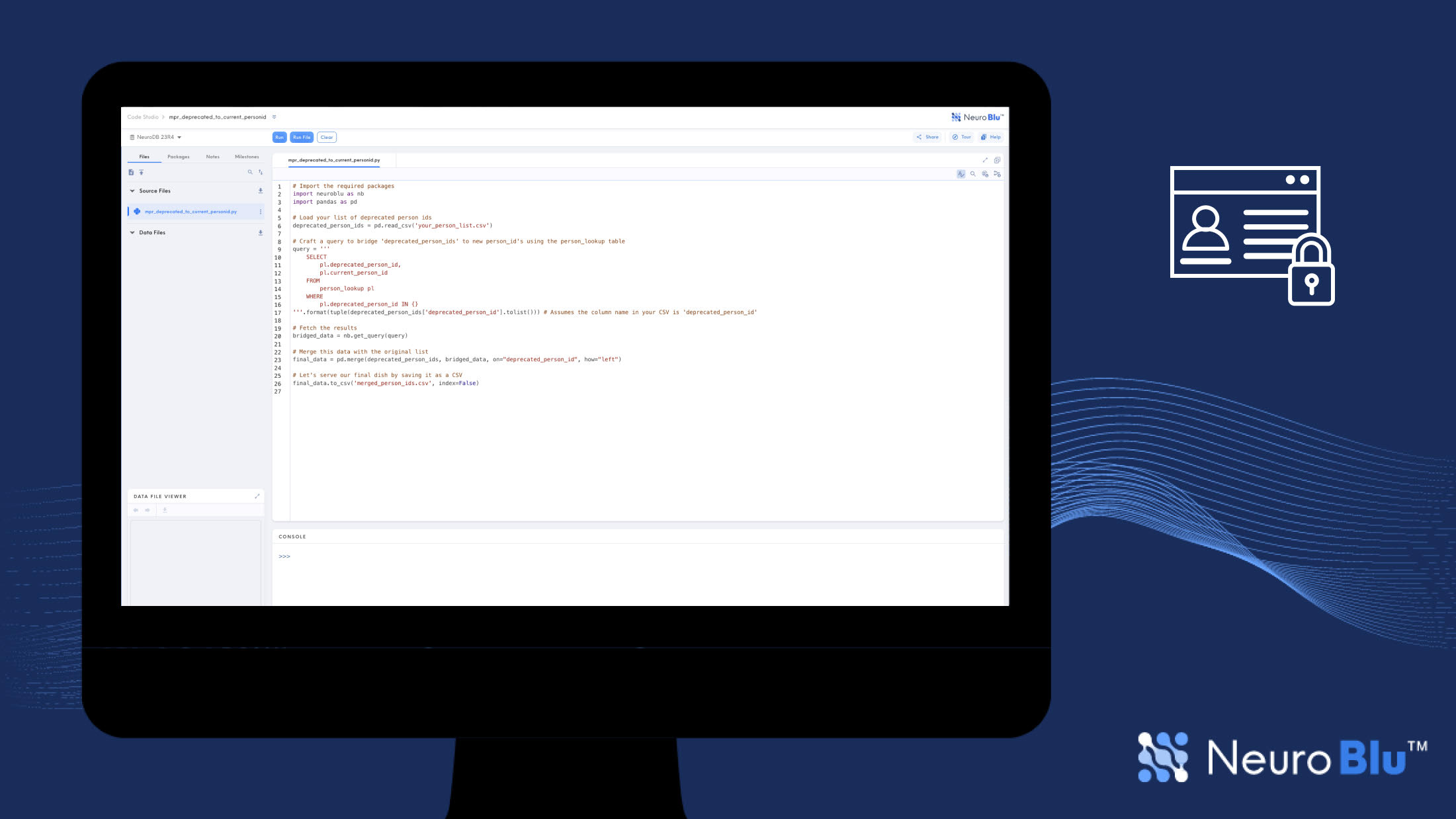Toggle the breadcrumb chevron next to the title
The height and width of the screenshot is (819, 1456).
tap(275, 117)
